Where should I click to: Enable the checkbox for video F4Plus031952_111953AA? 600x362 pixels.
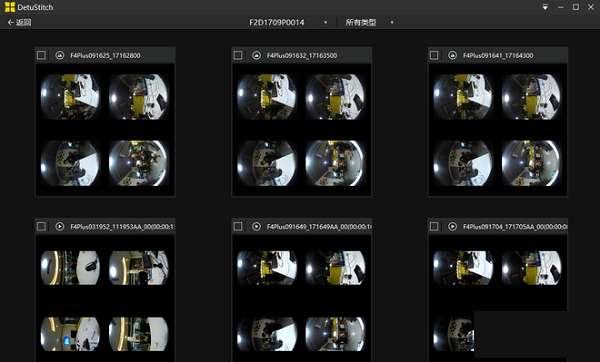coord(41,227)
